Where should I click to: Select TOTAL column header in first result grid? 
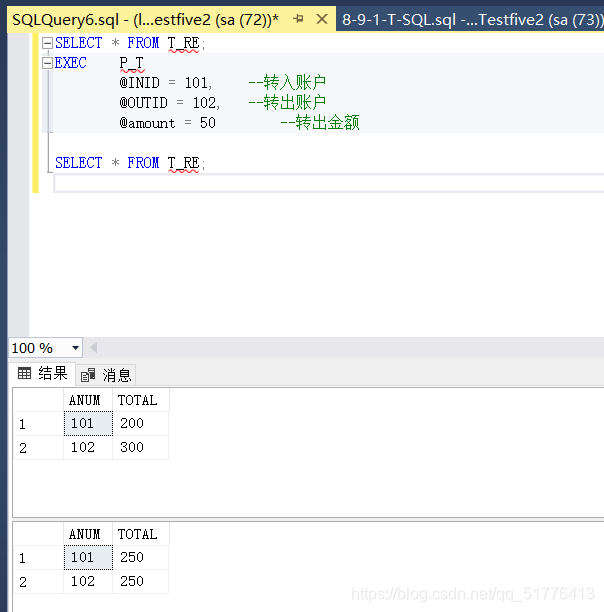coord(140,400)
